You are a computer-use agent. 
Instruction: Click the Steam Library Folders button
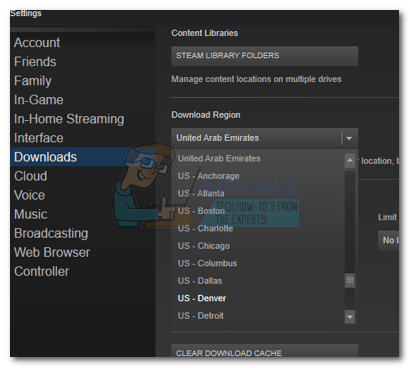tap(265, 56)
